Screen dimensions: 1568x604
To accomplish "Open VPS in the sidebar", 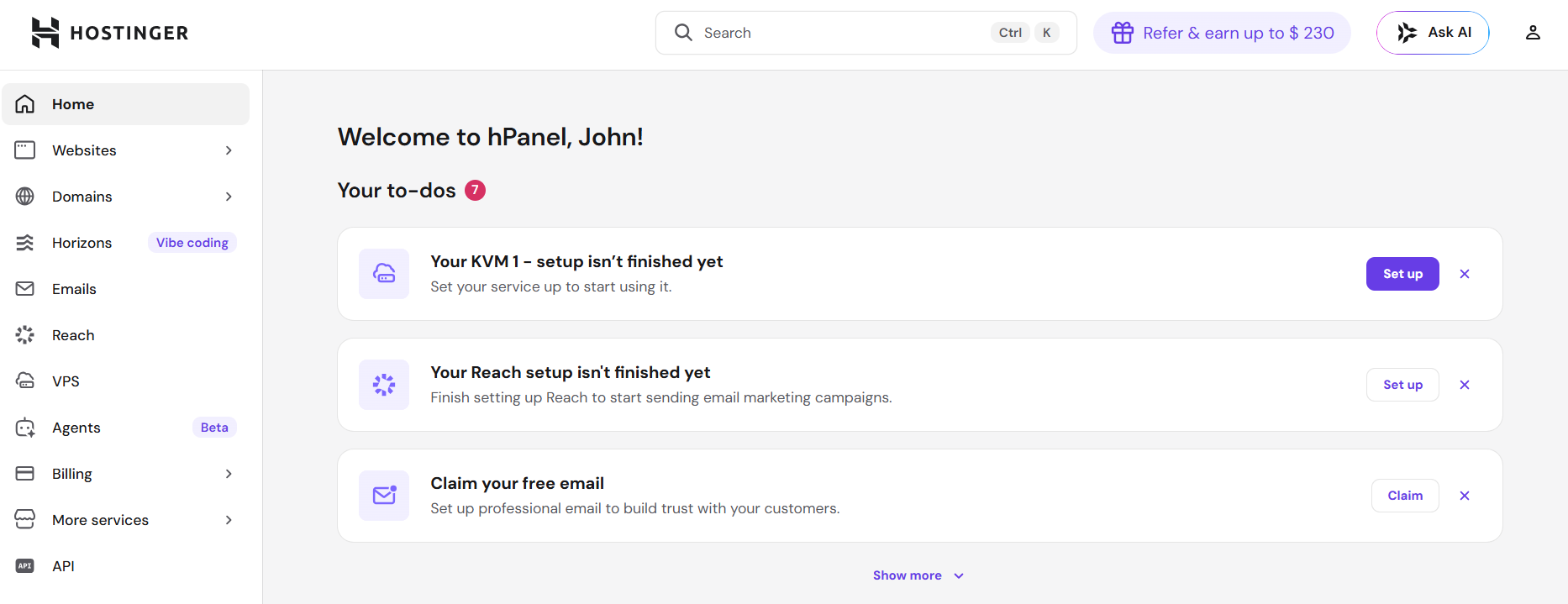I will tap(126, 381).
